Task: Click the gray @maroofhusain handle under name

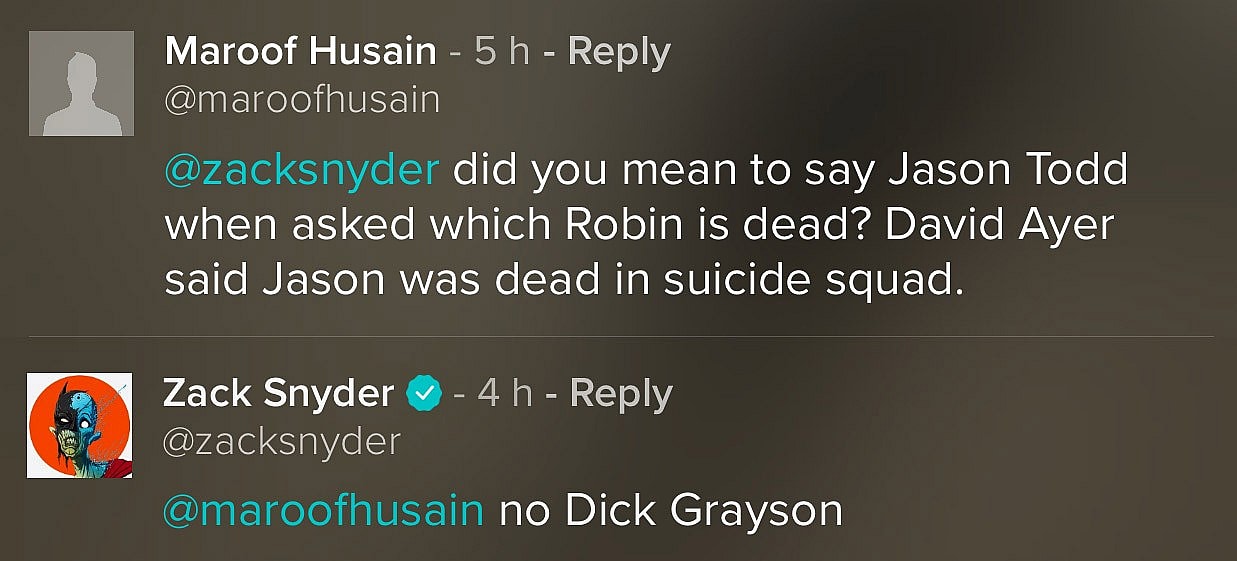Action: 301,100
